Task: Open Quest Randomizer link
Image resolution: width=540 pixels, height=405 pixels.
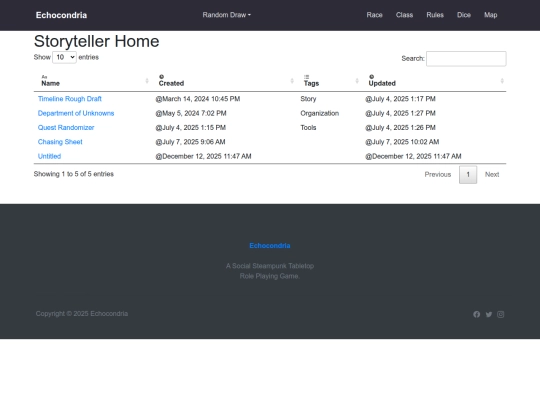Action: pos(66,127)
